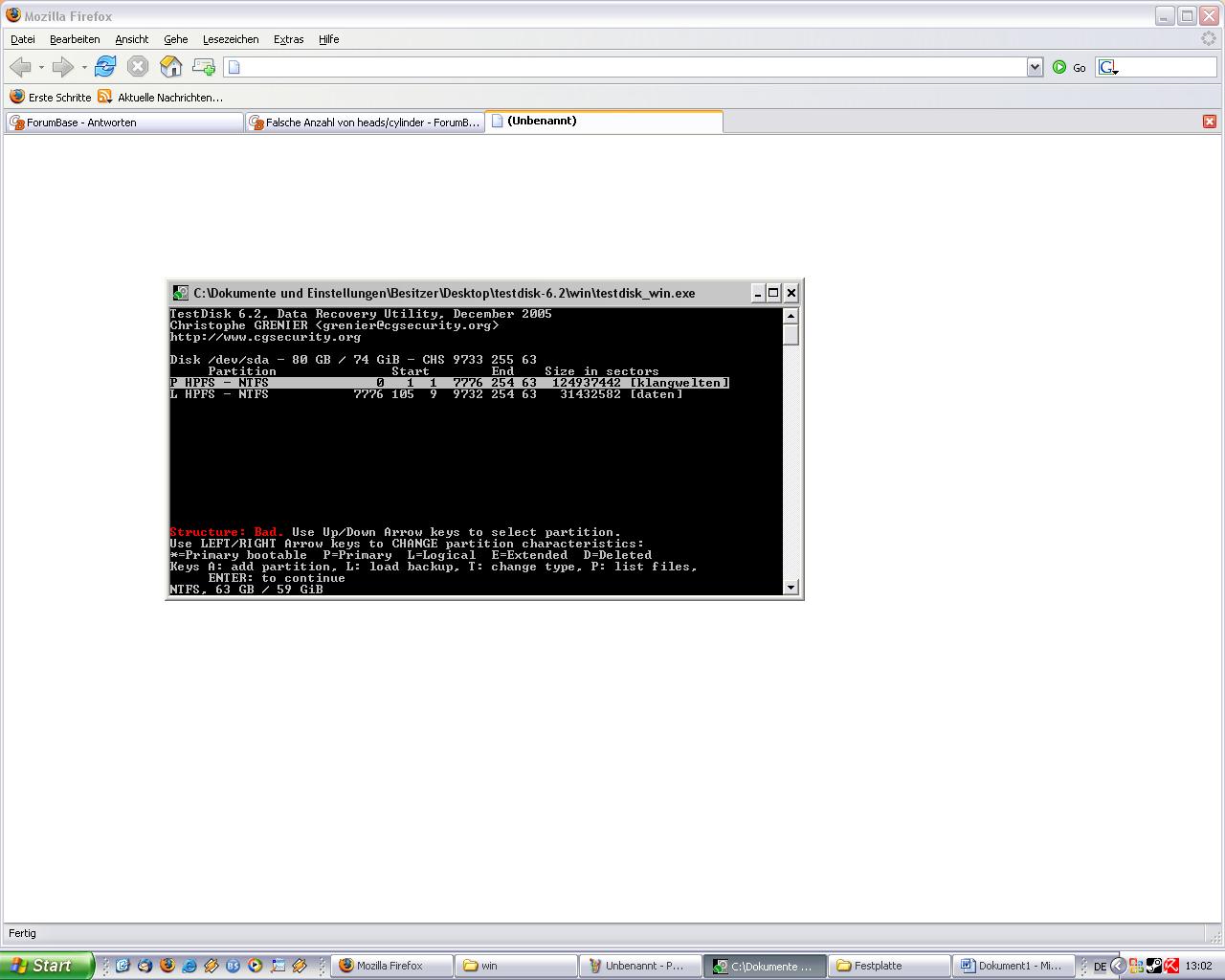Viewport: 1225px width, 980px height.
Task: Open the Lesezeichen menu
Action: (x=231, y=39)
